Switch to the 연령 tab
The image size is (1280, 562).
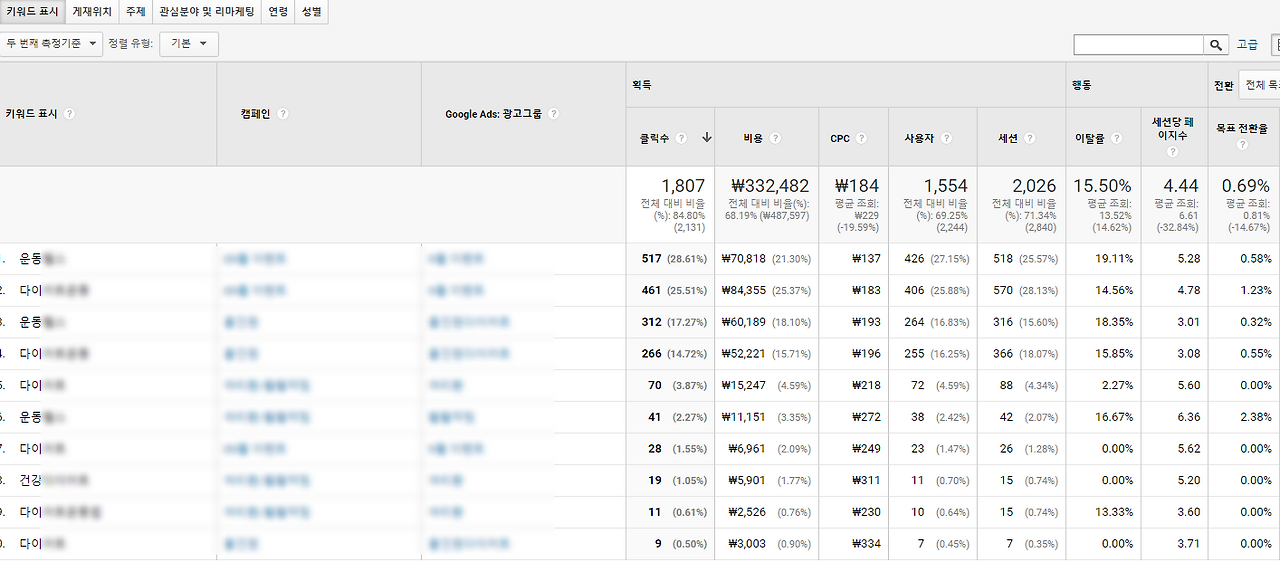278,12
